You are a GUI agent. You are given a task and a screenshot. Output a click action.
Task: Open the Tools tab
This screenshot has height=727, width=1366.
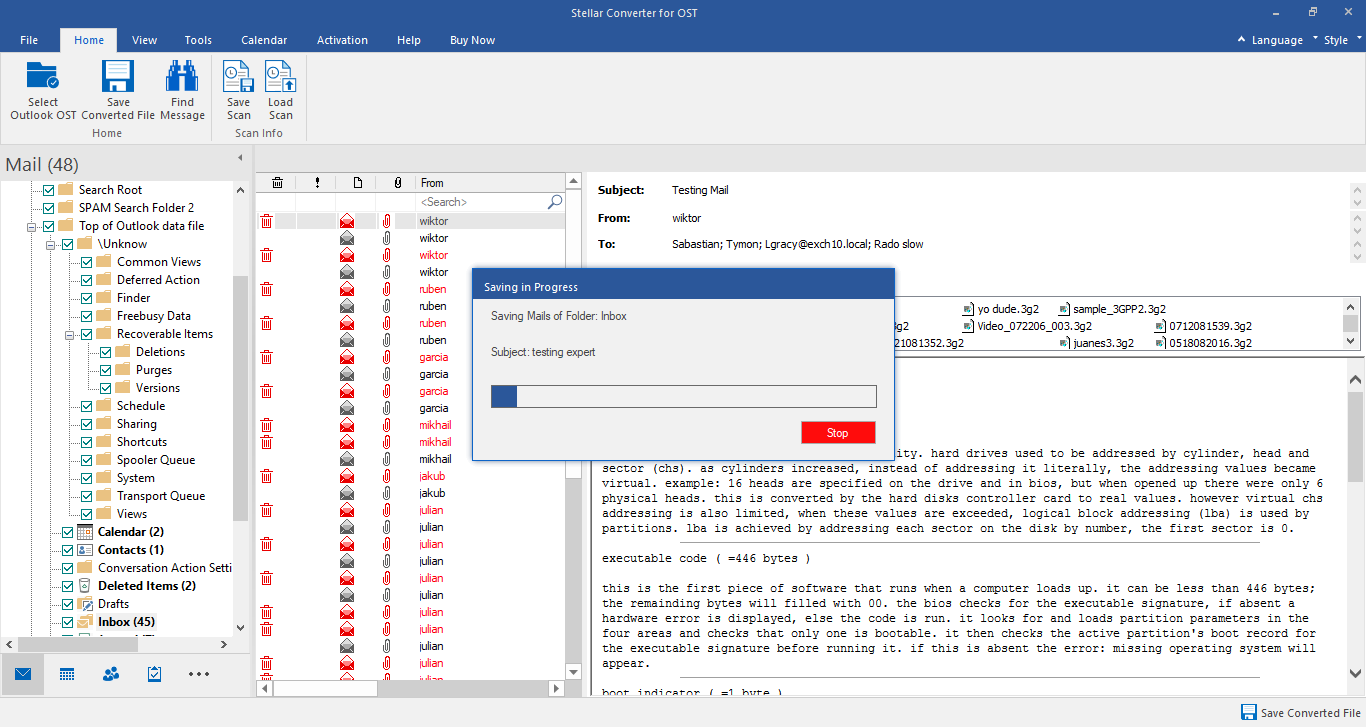pos(198,40)
